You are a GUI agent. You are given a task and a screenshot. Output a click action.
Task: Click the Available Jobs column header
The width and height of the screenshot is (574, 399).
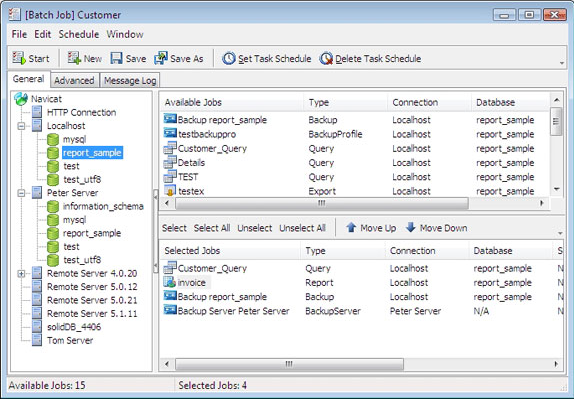click(231, 102)
